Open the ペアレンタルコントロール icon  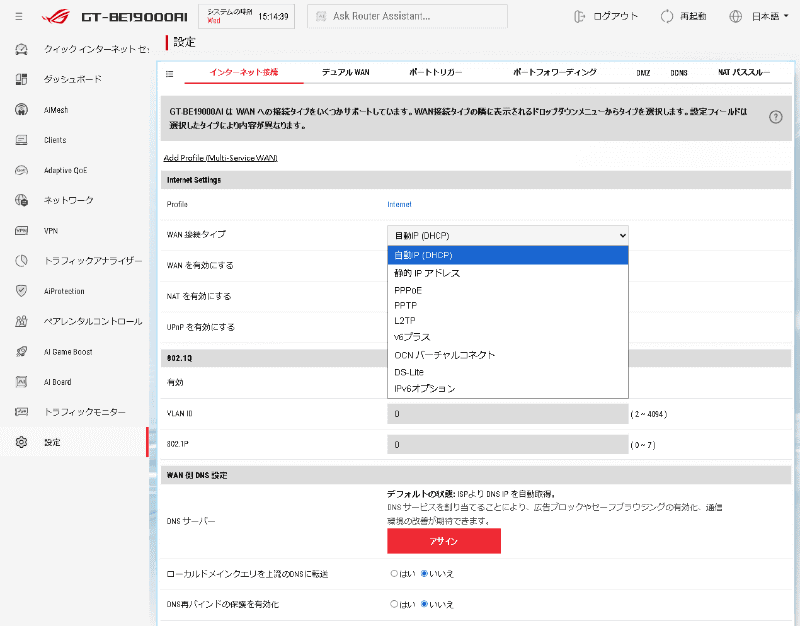tap(21, 321)
